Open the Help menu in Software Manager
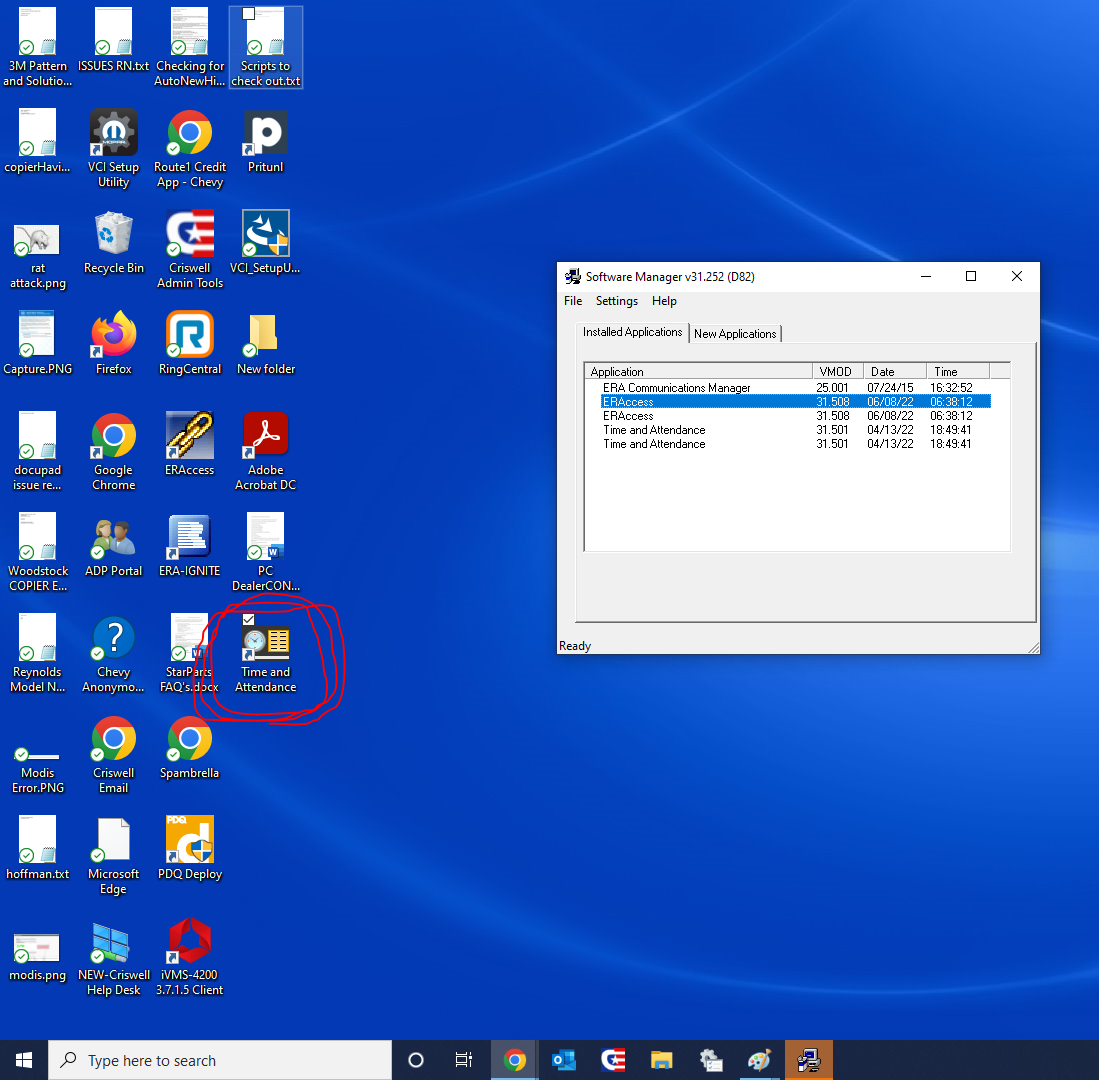Viewport: 1099px width, 1080px height. 664,301
